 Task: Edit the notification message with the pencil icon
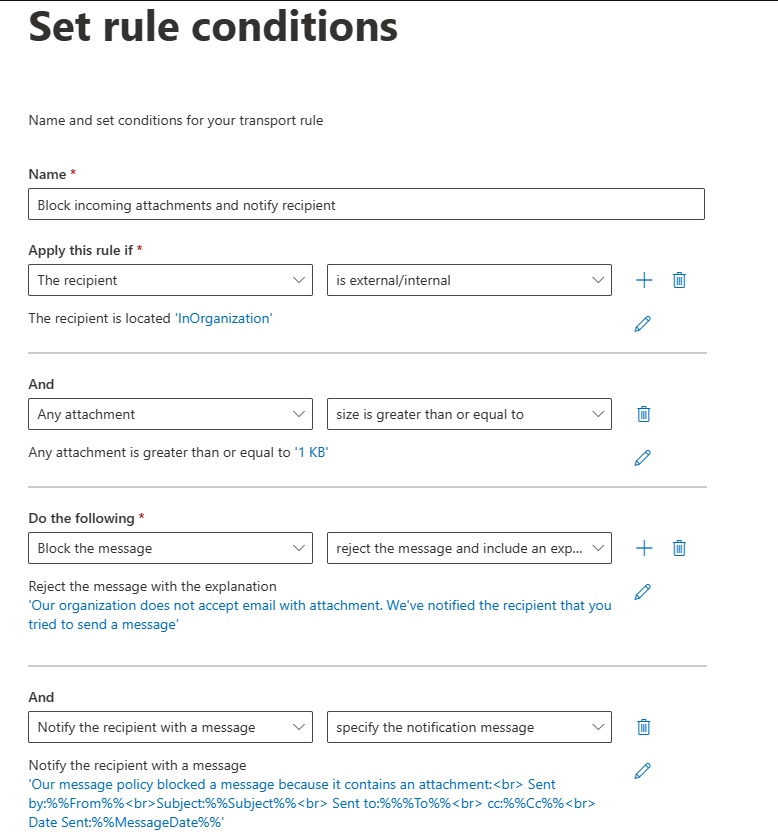[643, 770]
